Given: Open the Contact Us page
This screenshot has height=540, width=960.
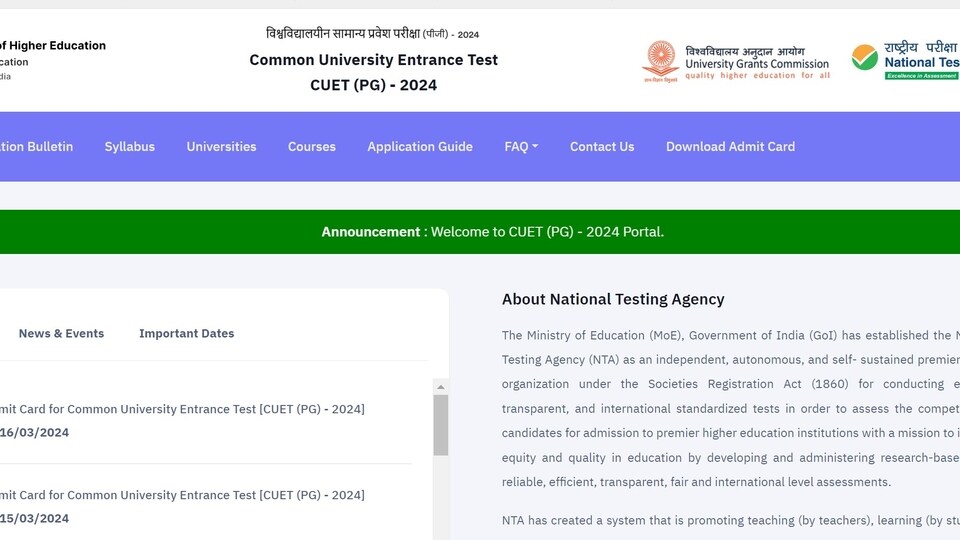Looking at the screenshot, I should (x=602, y=146).
